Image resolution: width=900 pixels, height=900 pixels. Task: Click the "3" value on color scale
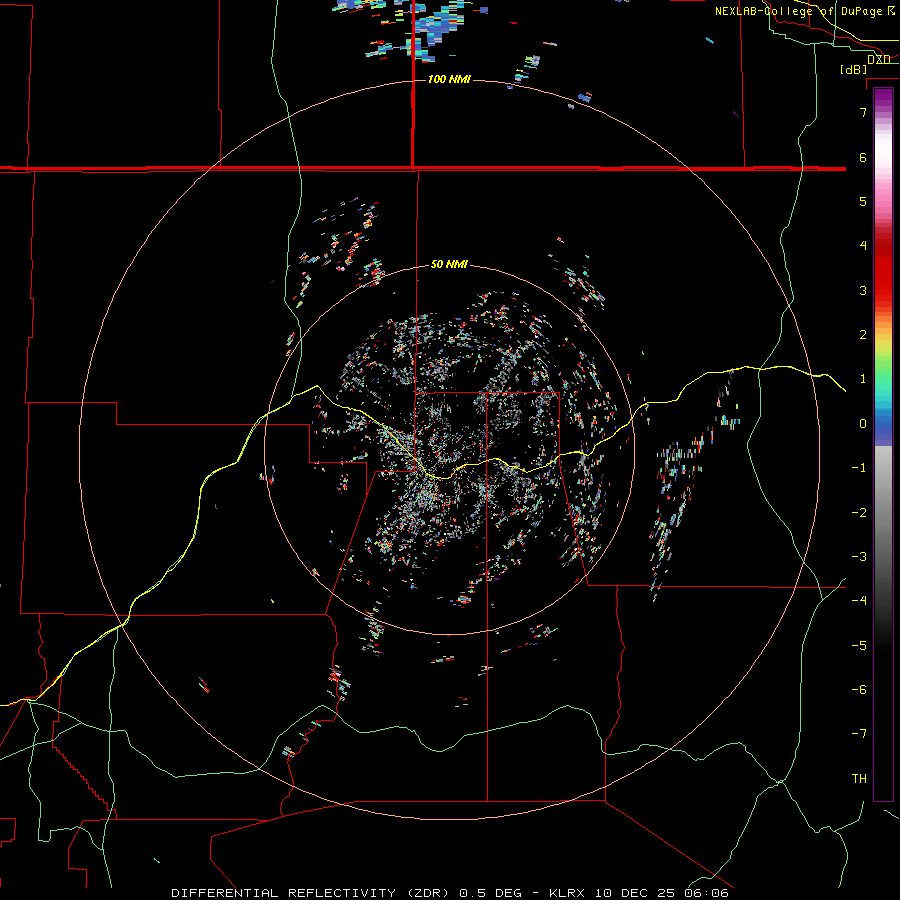tap(863, 290)
